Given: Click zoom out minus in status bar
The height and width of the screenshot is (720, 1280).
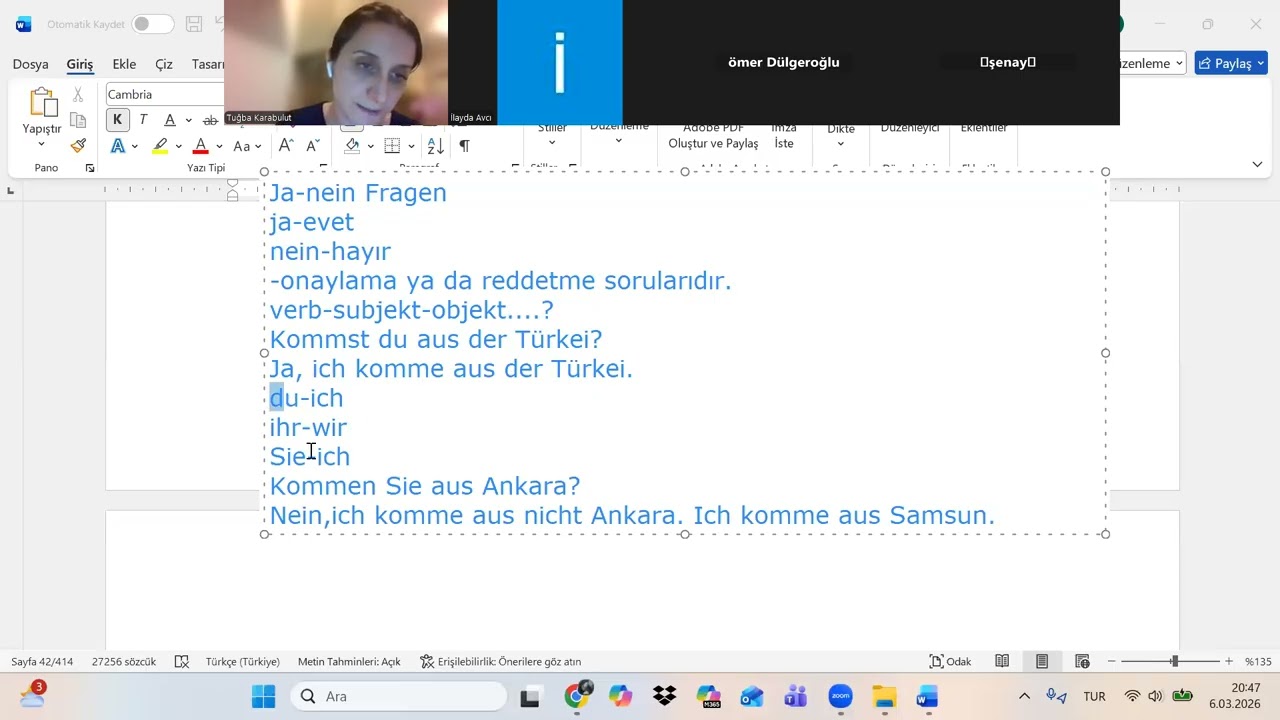Looking at the screenshot, I should (x=1111, y=661).
